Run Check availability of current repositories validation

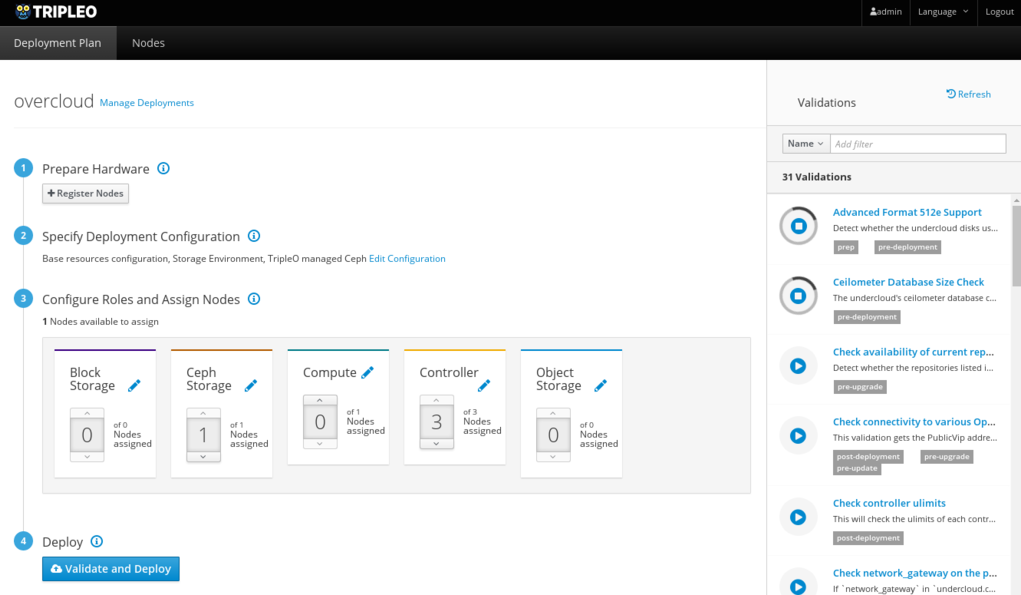[x=798, y=366]
